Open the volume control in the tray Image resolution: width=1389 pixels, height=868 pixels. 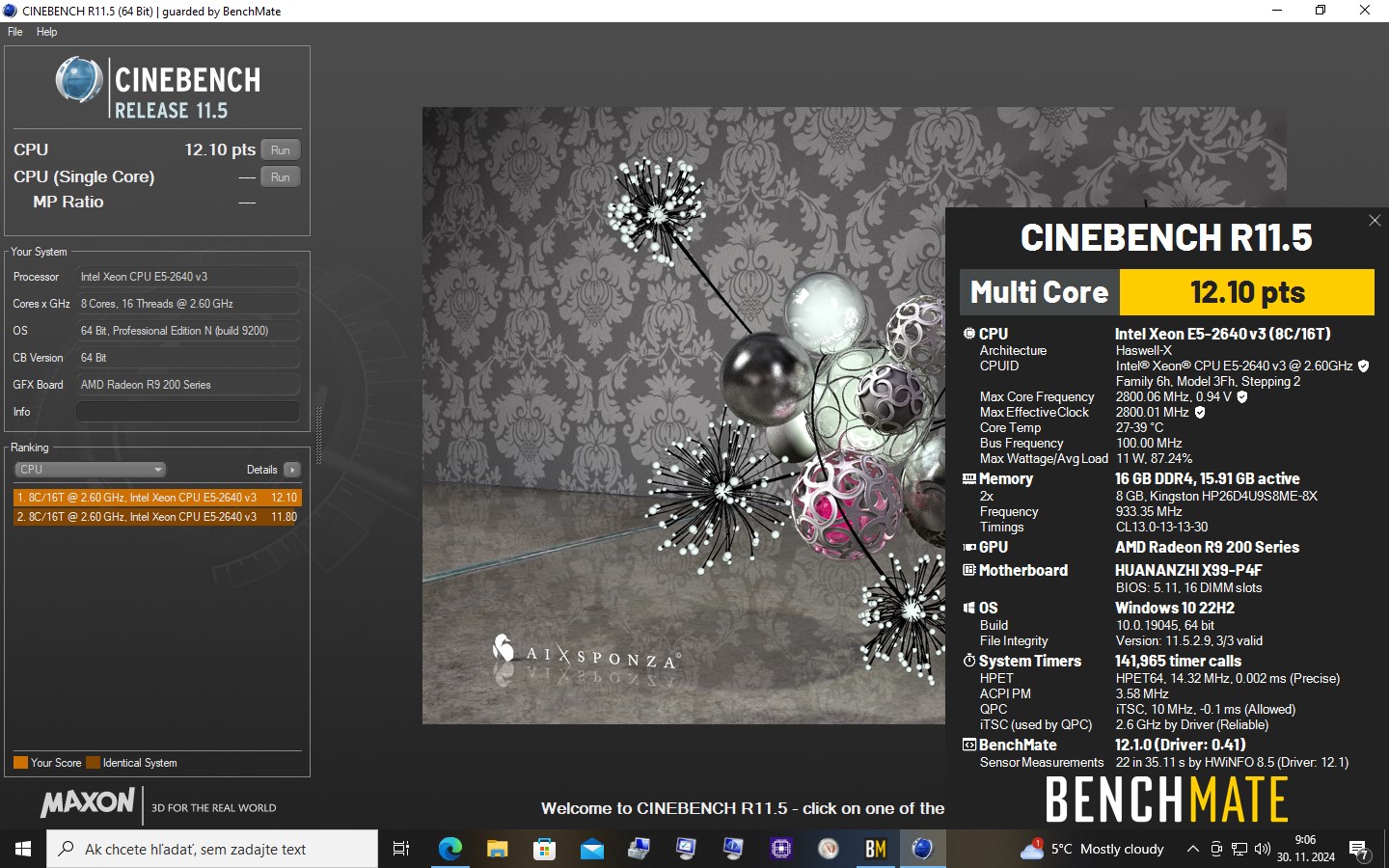coord(1263,849)
